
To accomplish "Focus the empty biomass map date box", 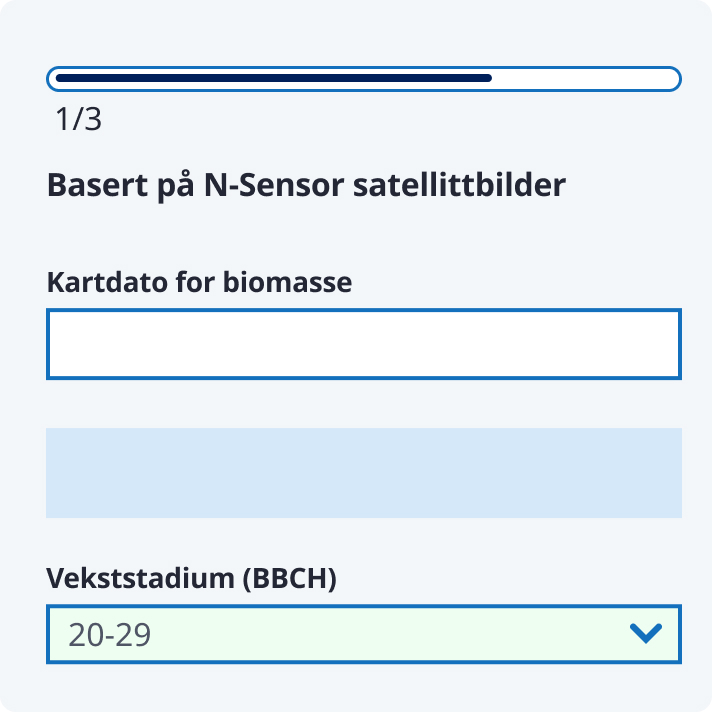I will point(363,344).
